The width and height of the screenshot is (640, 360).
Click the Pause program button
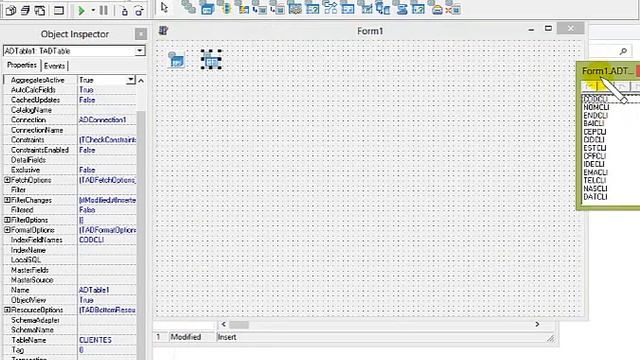point(104,10)
